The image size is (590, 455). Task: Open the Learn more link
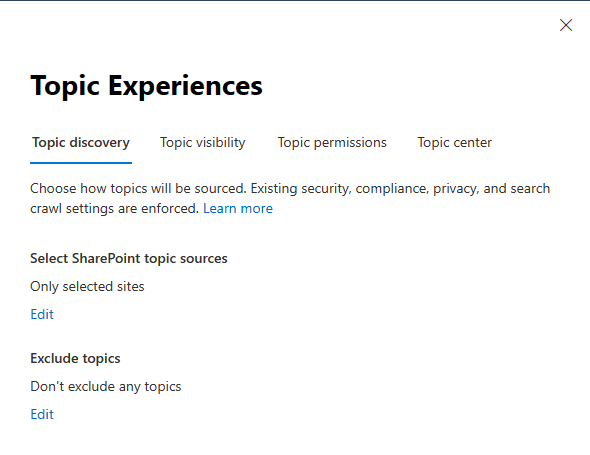click(x=238, y=208)
